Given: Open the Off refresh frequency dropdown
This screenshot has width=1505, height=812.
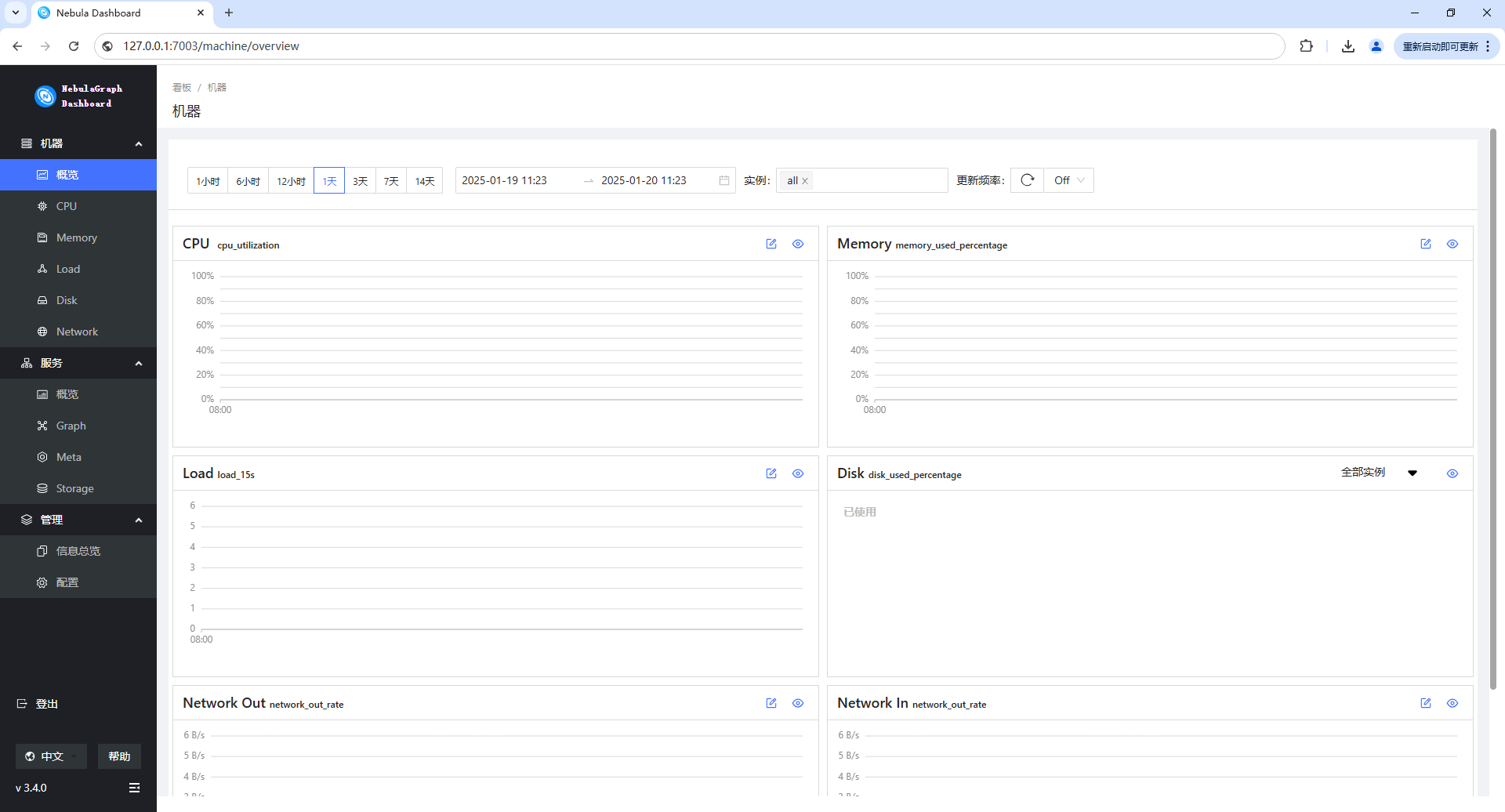Looking at the screenshot, I should [x=1069, y=180].
